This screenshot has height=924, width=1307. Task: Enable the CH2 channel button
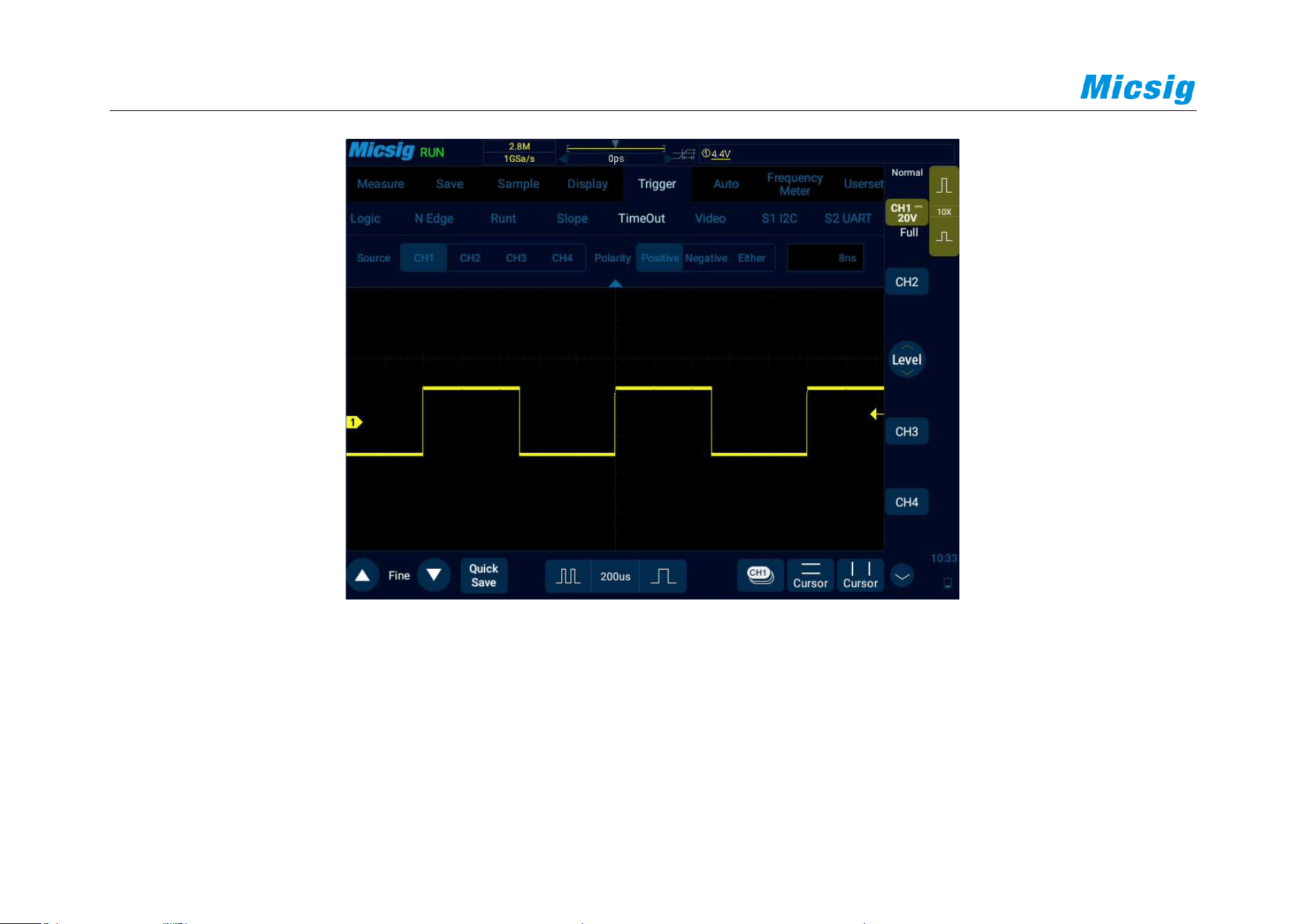click(x=906, y=282)
